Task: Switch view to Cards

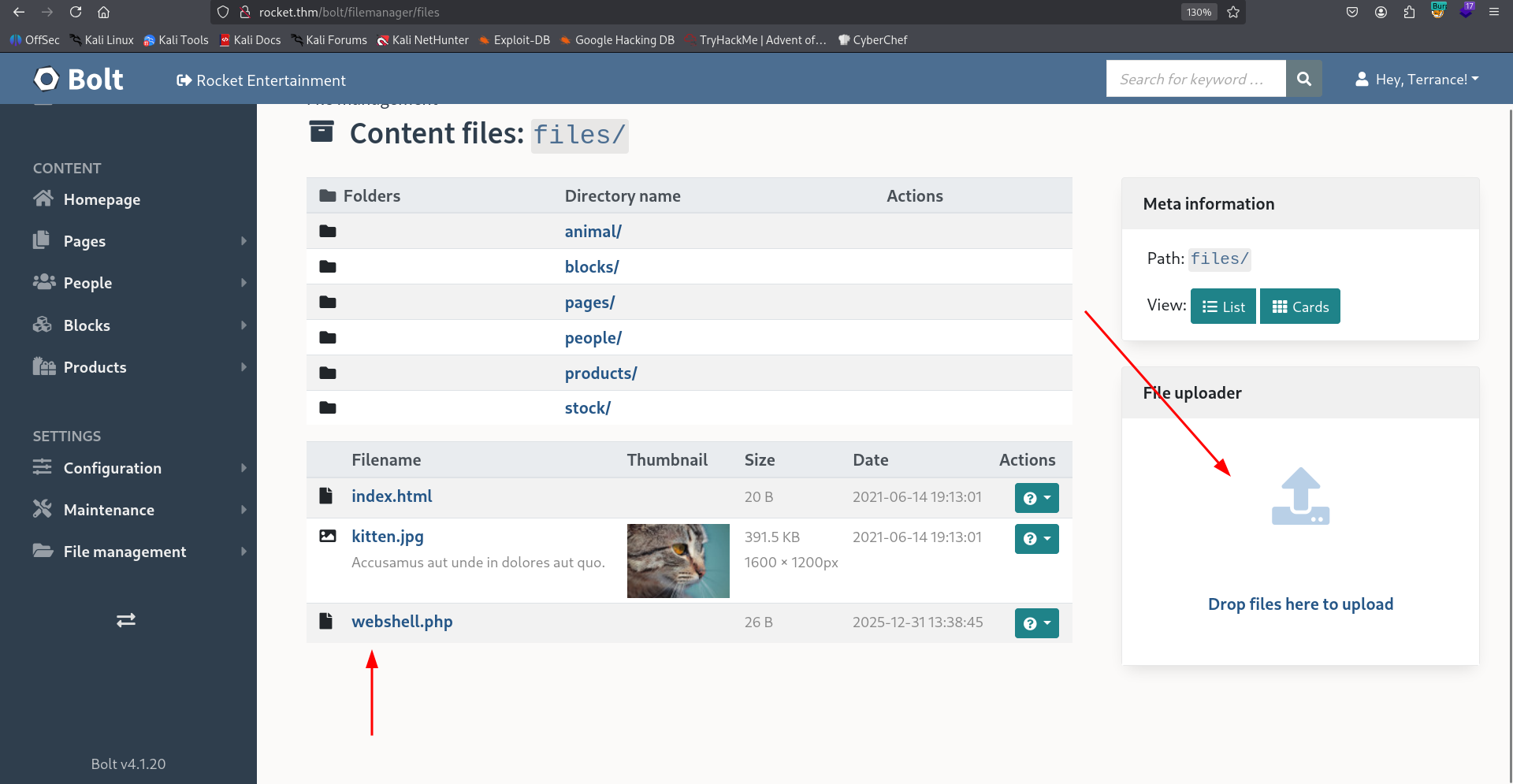Action: click(x=1299, y=306)
